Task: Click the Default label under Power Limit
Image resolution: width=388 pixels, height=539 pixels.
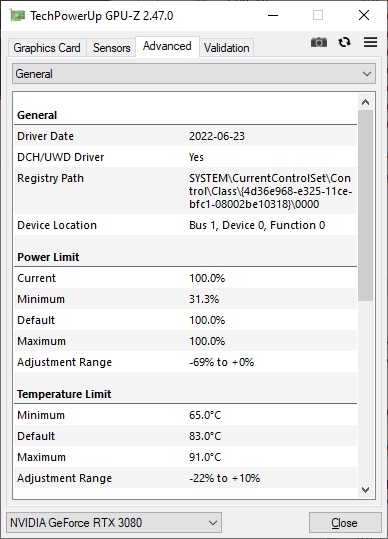Action: [36, 320]
